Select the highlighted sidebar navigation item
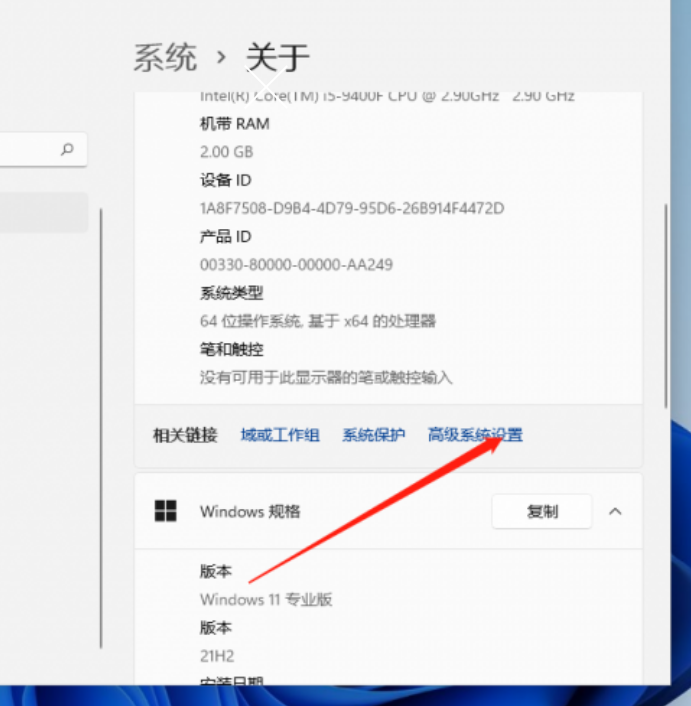The height and width of the screenshot is (706, 691). coord(44,213)
